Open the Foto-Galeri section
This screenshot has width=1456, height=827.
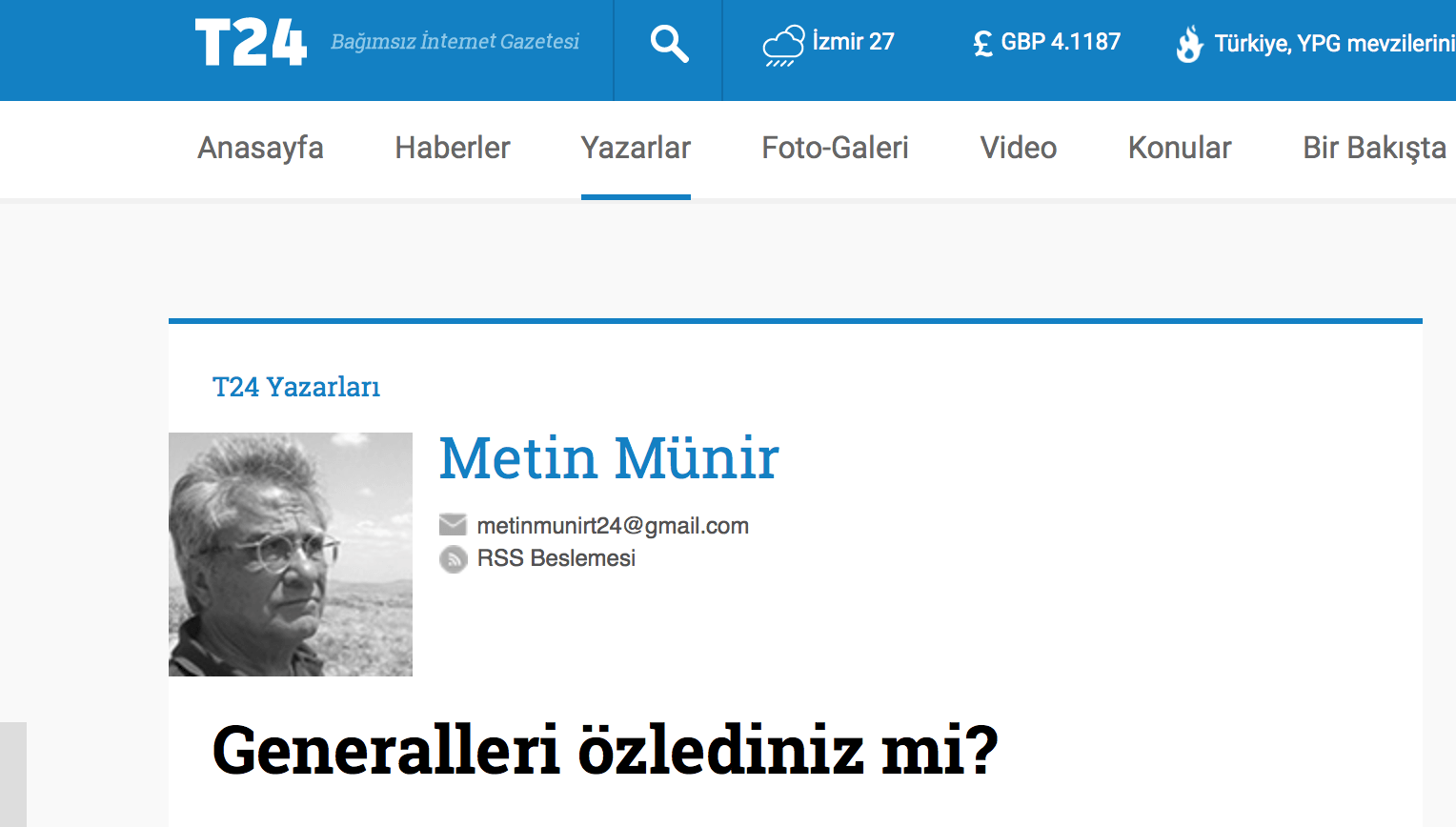point(835,148)
